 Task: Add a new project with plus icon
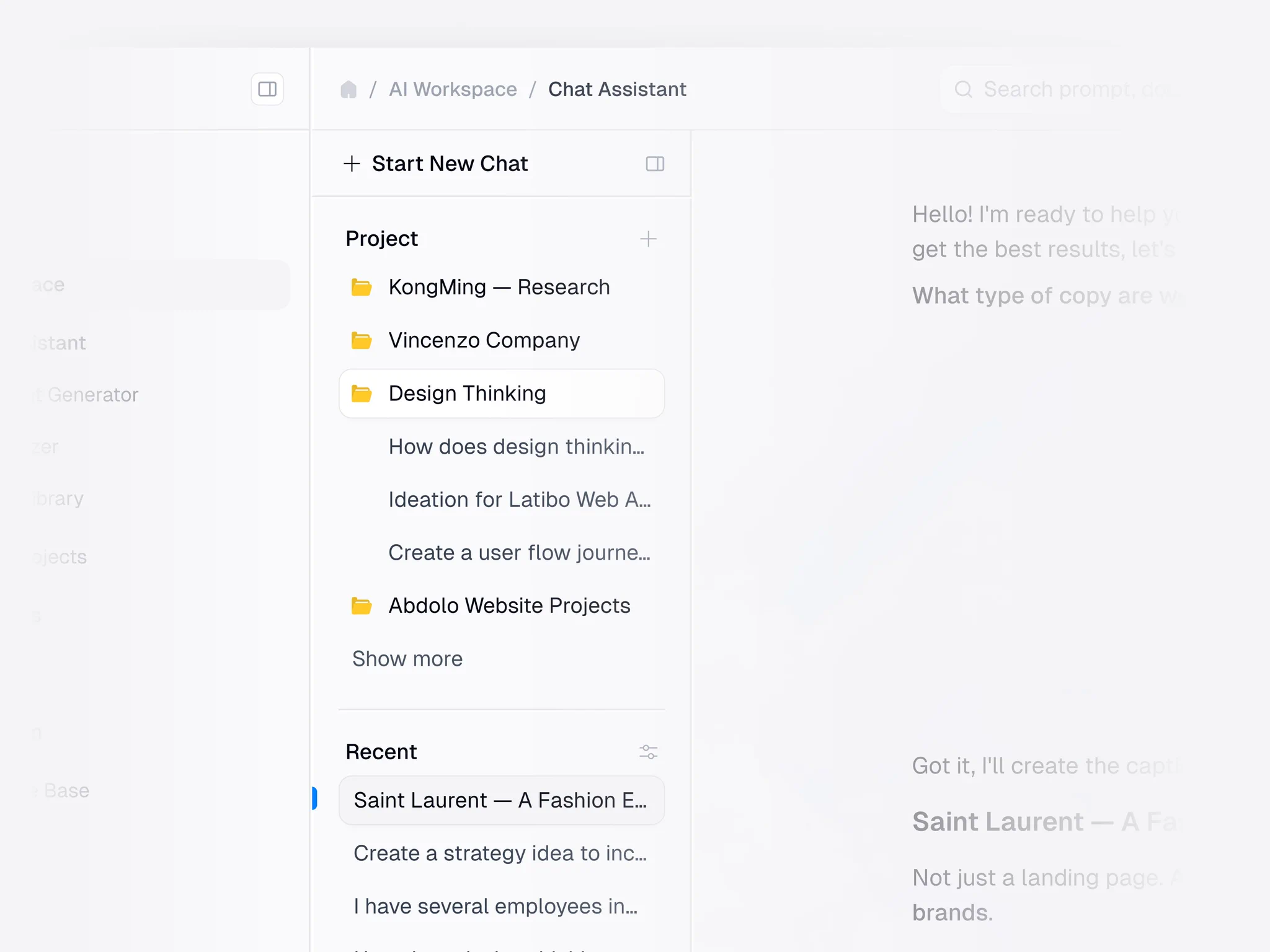[x=648, y=239]
